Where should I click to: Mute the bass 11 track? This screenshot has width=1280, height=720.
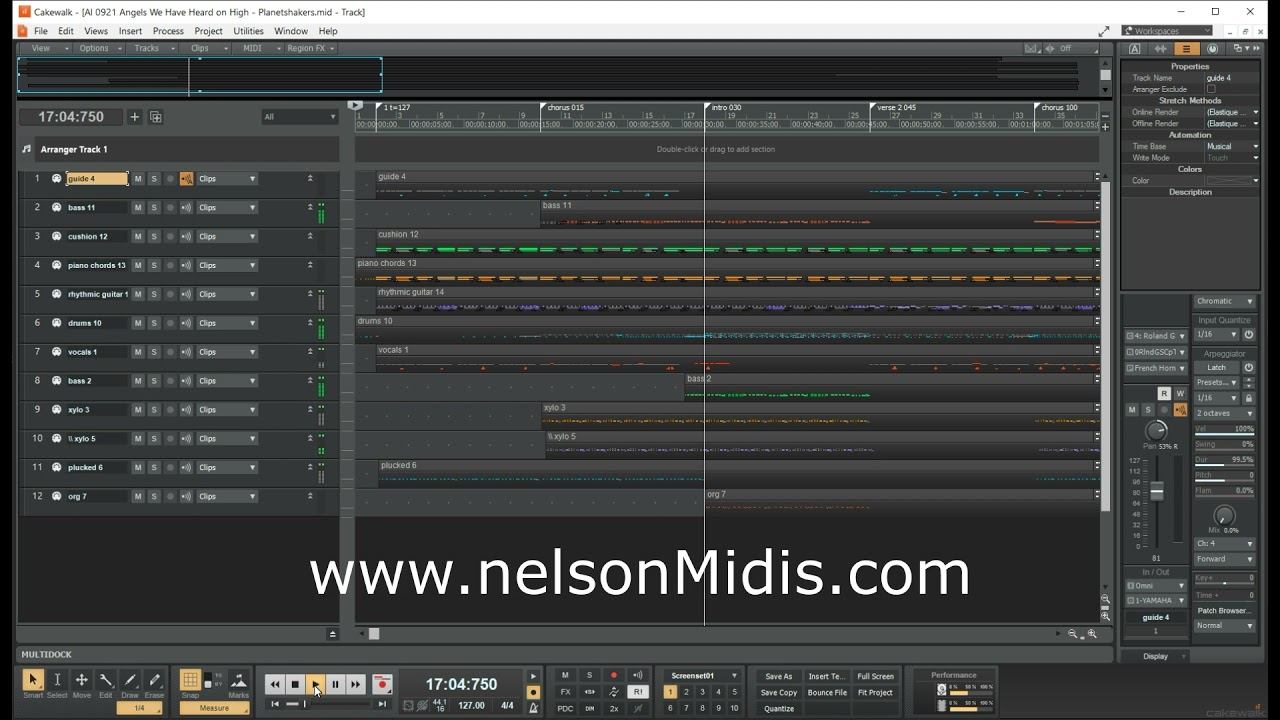point(138,208)
